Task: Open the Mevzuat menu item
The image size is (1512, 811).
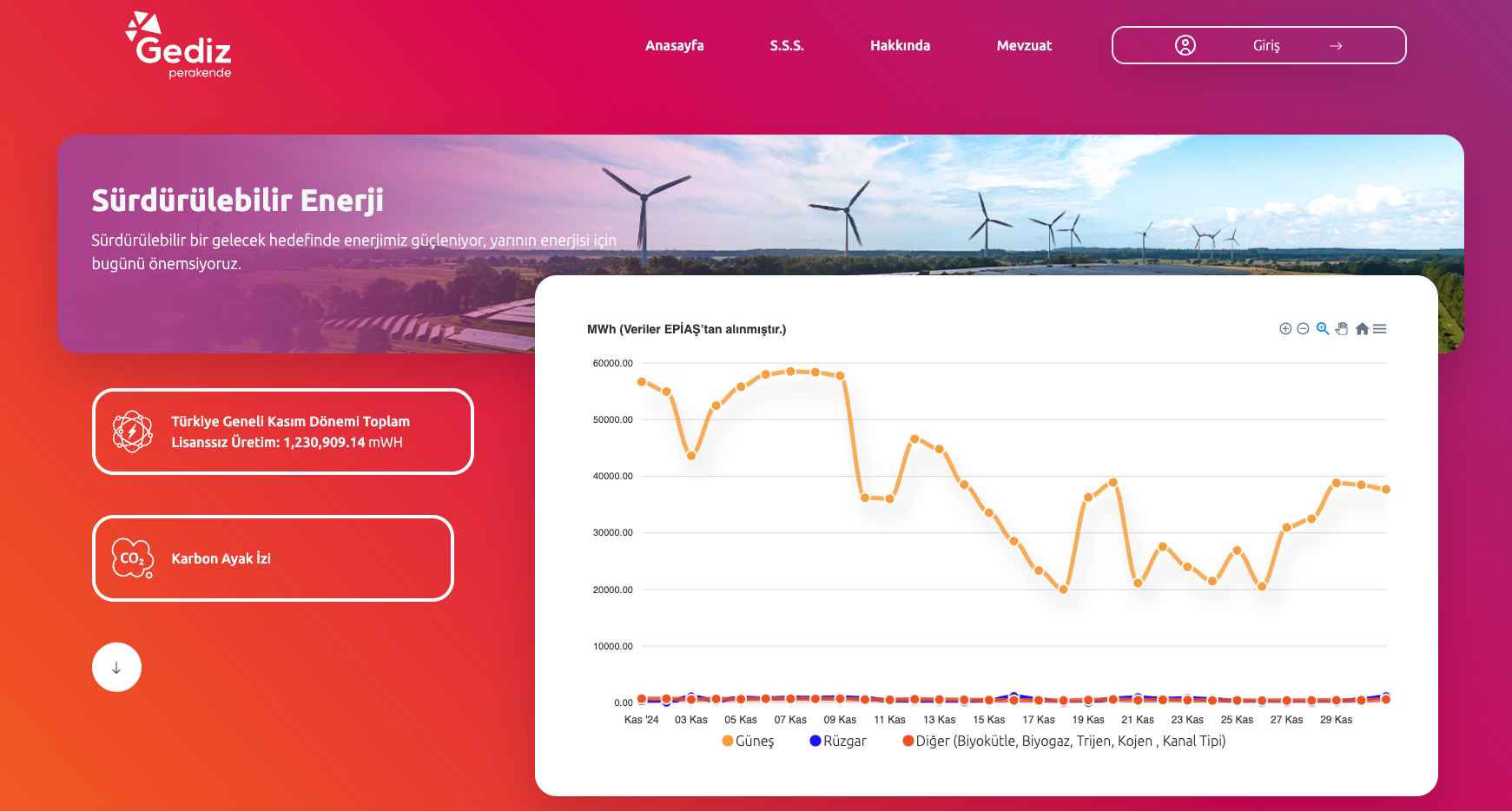Action: click(1024, 45)
